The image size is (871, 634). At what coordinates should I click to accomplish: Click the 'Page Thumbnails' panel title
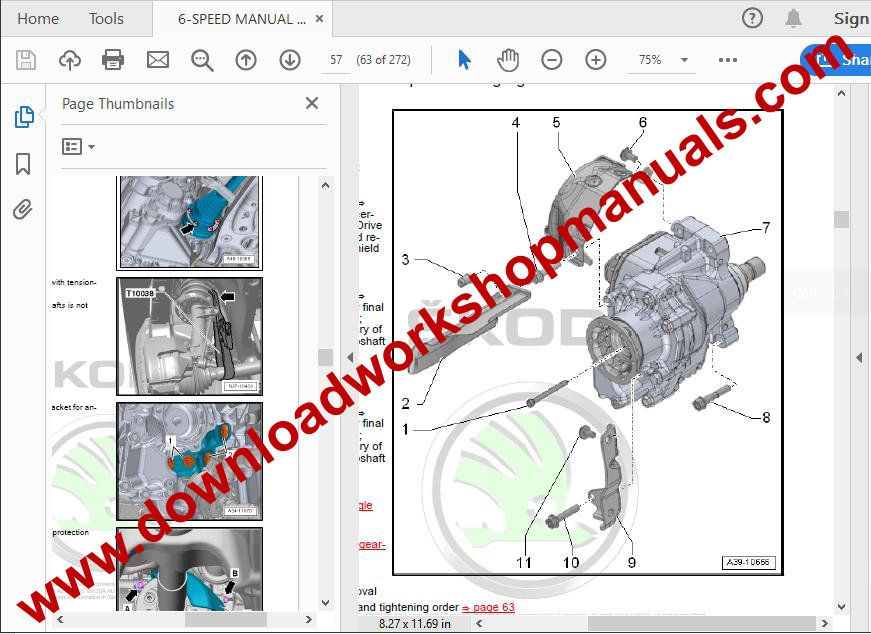pos(118,104)
